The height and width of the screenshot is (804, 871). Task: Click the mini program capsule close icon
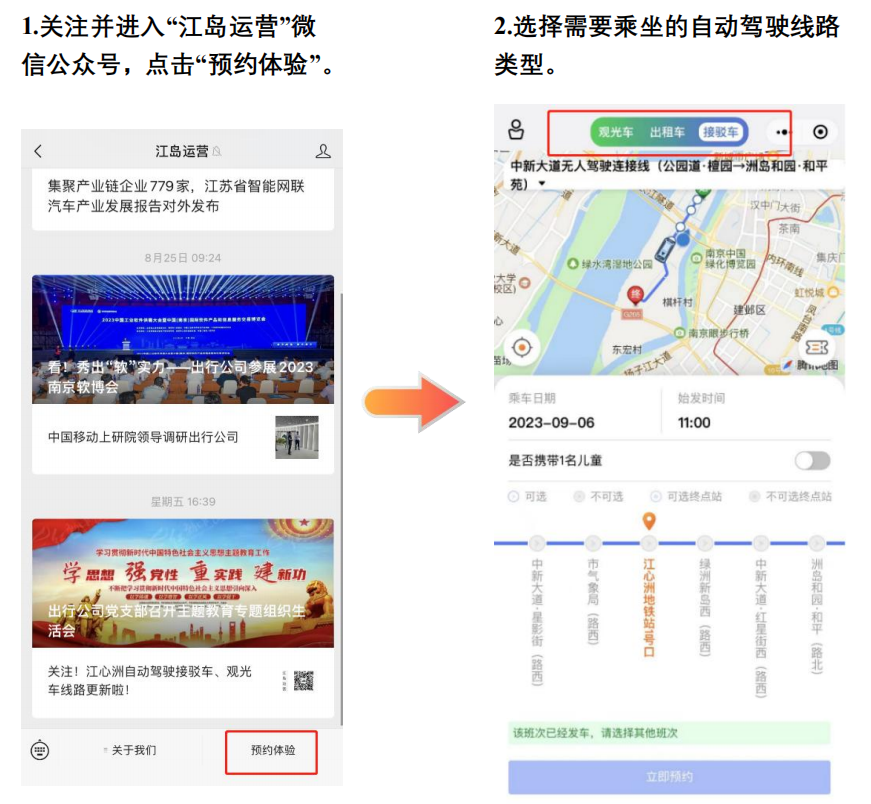820,131
